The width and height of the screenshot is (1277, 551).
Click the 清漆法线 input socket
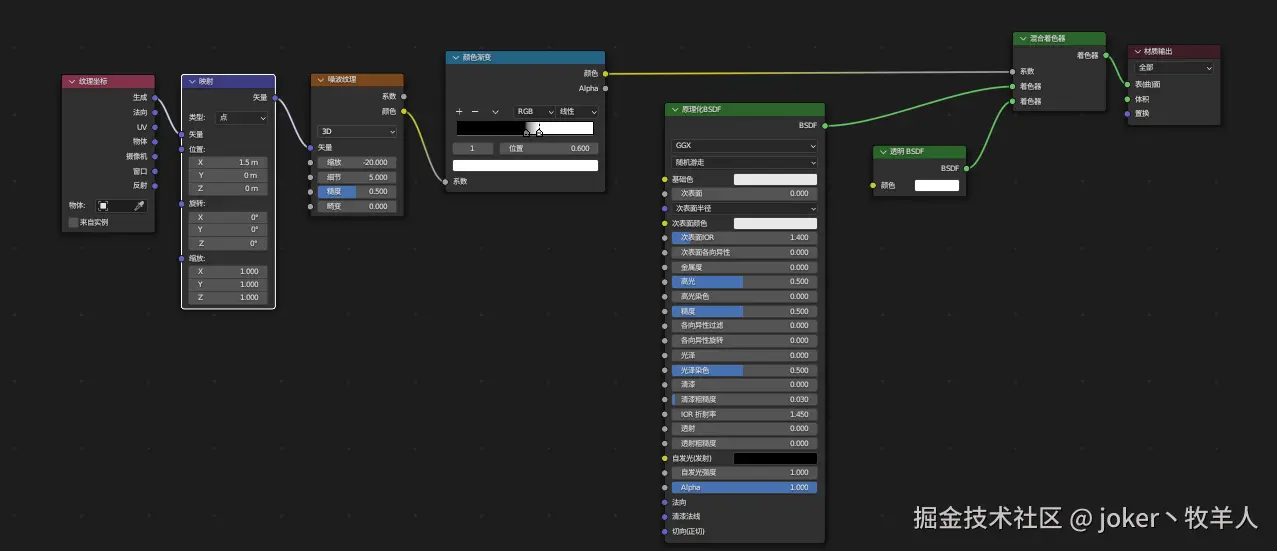(664, 516)
